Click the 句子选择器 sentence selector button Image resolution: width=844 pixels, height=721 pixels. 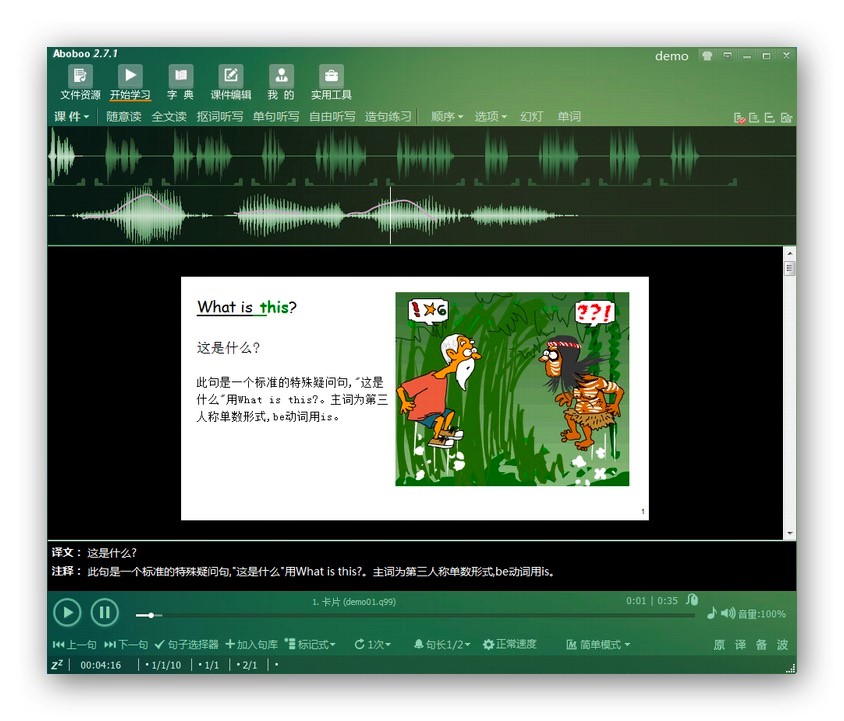[193, 645]
